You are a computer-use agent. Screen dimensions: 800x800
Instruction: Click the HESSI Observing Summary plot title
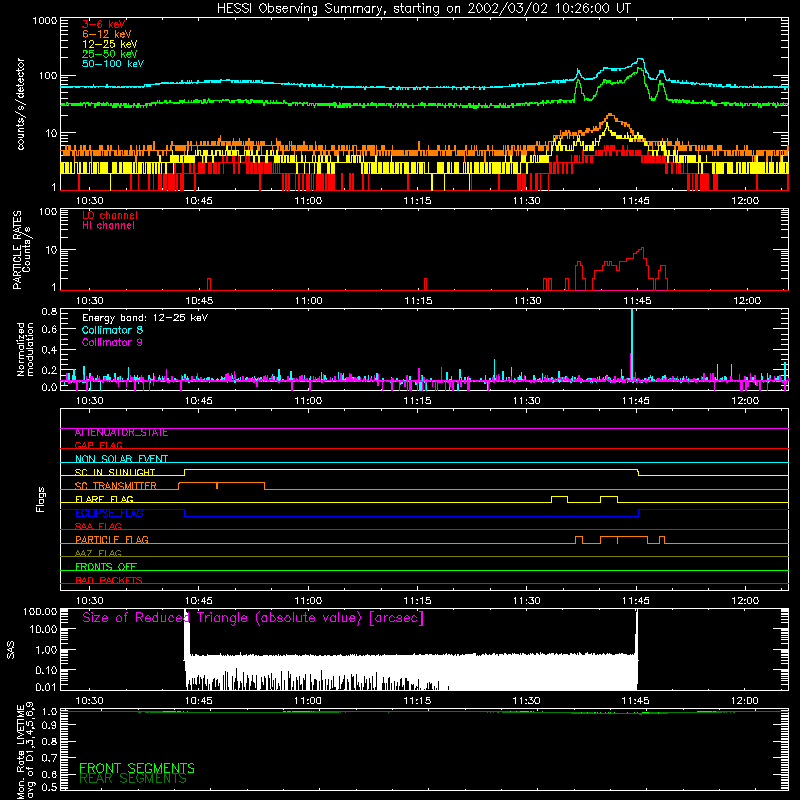point(423,9)
